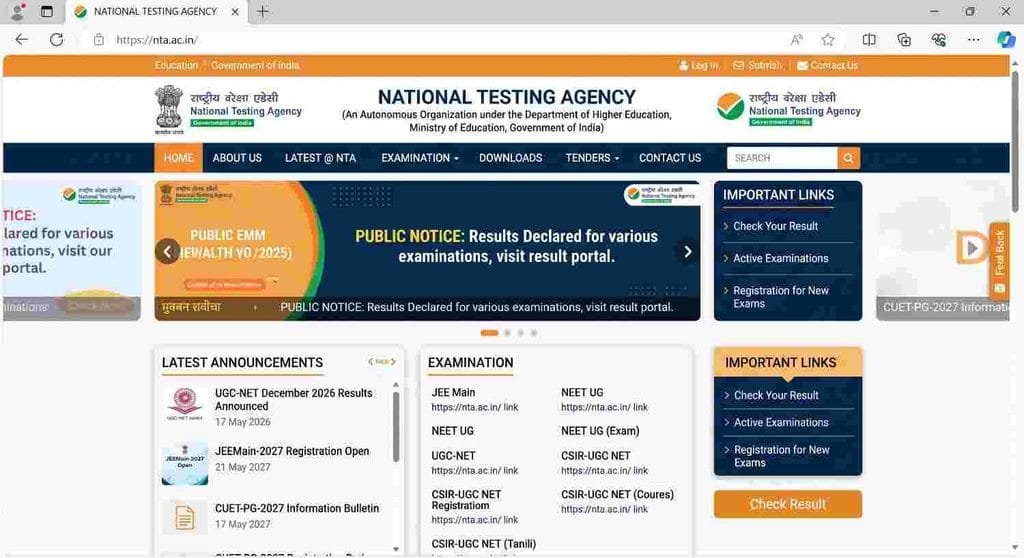Click Education link in orange bar
This screenshot has height=558, width=1024.
[x=176, y=65]
